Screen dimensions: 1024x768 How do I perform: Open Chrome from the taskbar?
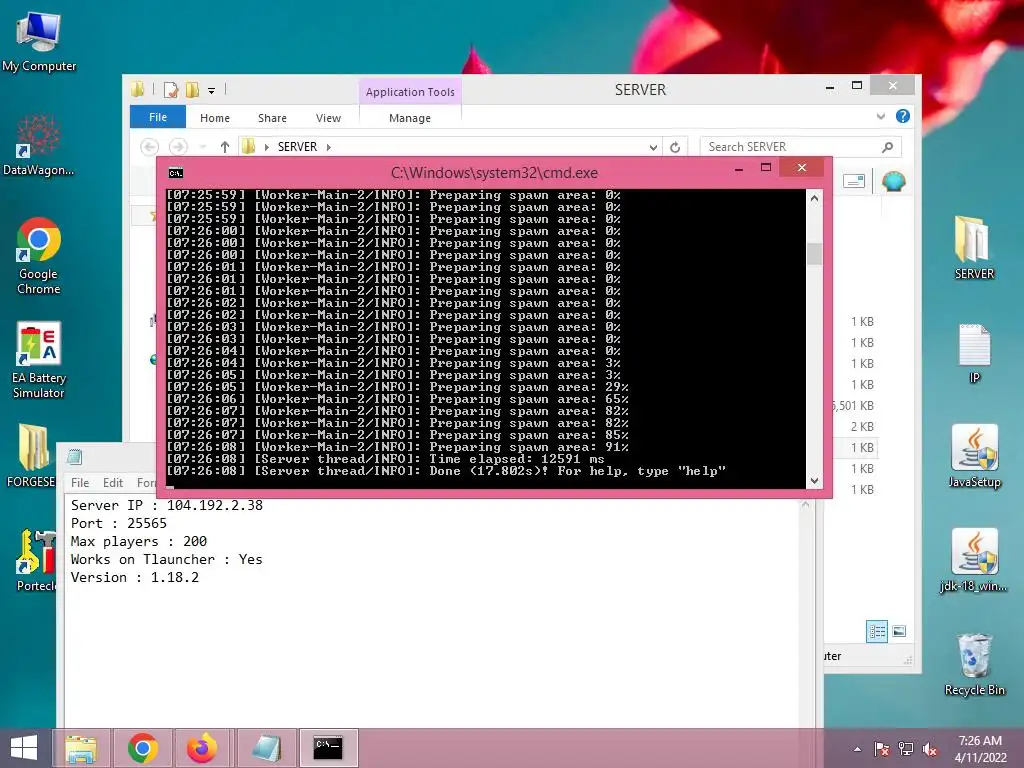click(142, 748)
